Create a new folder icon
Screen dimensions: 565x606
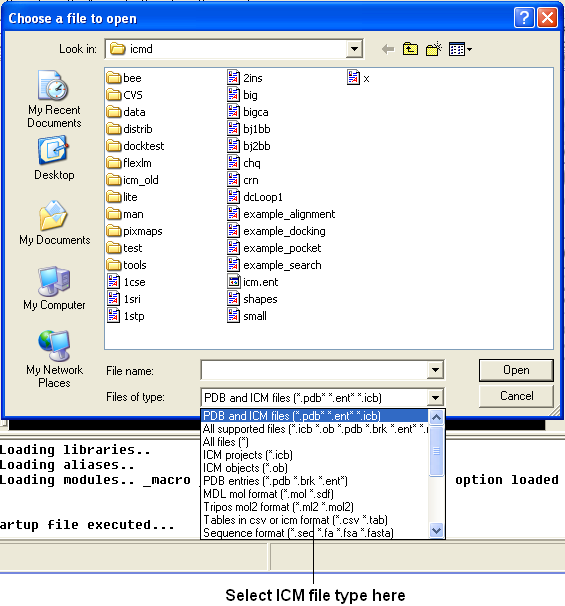click(x=434, y=49)
